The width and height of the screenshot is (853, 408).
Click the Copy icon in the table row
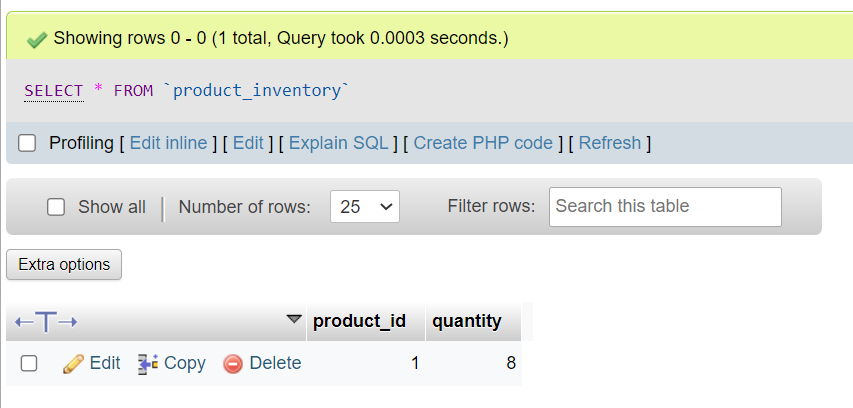[148, 364]
